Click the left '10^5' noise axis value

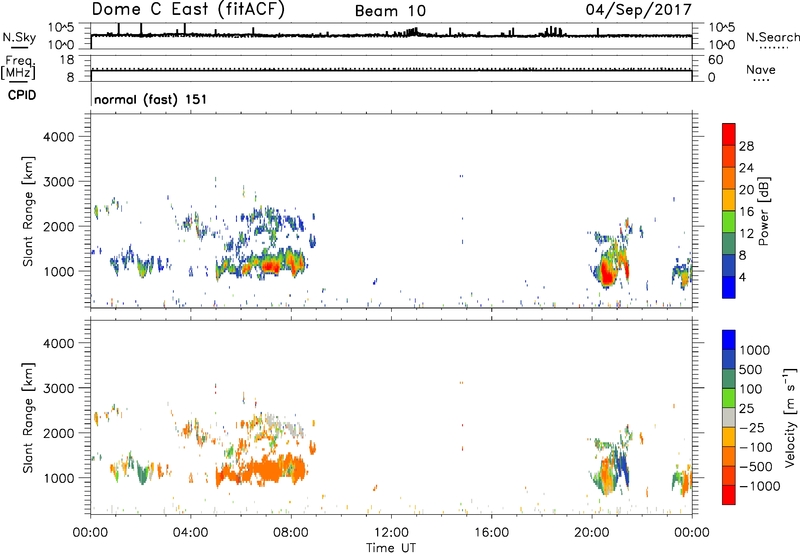coord(61,28)
